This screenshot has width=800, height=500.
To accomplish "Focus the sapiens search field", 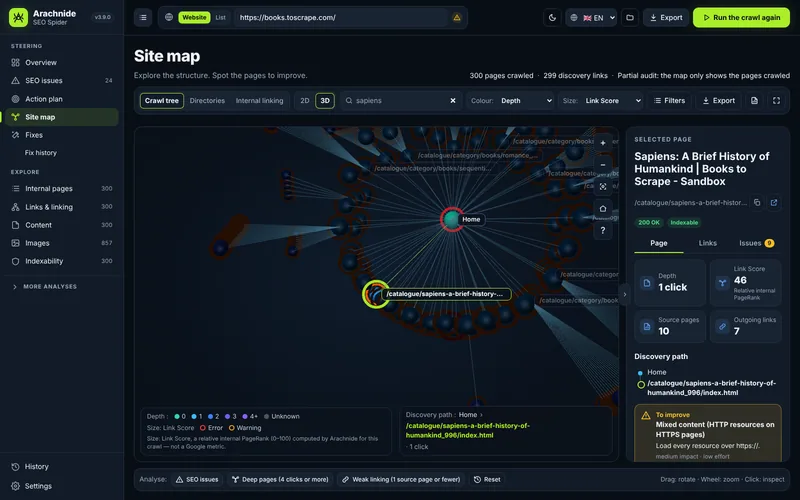I will 402,101.
